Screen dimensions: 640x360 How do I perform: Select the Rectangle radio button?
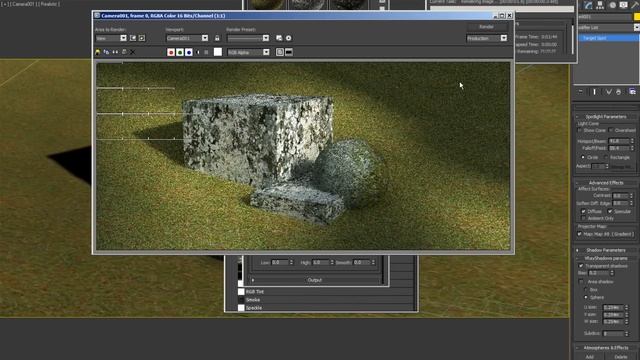(606, 157)
